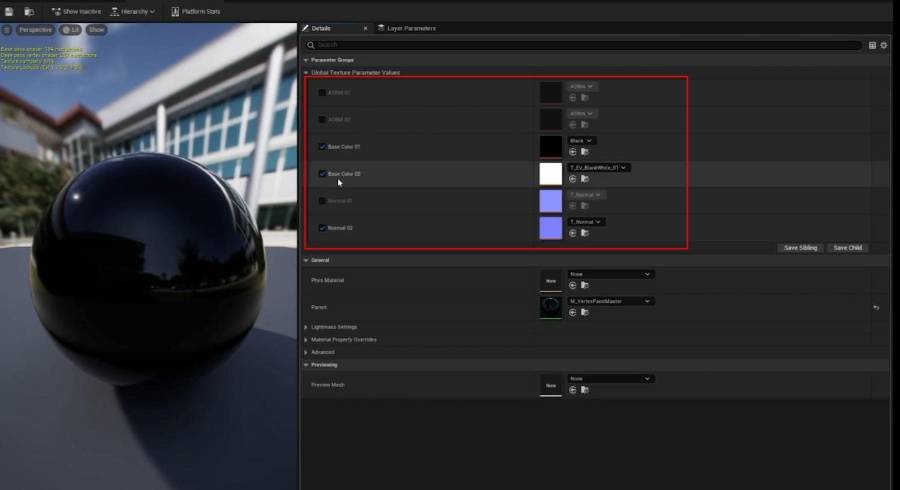Enable the Normal 01 parameter checkbox
Screen dimensions: 900x490
322,201
